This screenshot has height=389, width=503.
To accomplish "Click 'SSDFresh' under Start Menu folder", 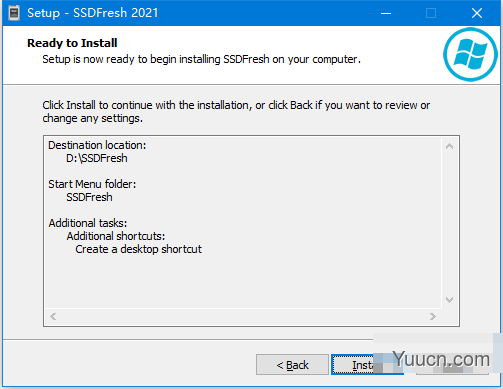I will tap(89, 197).
